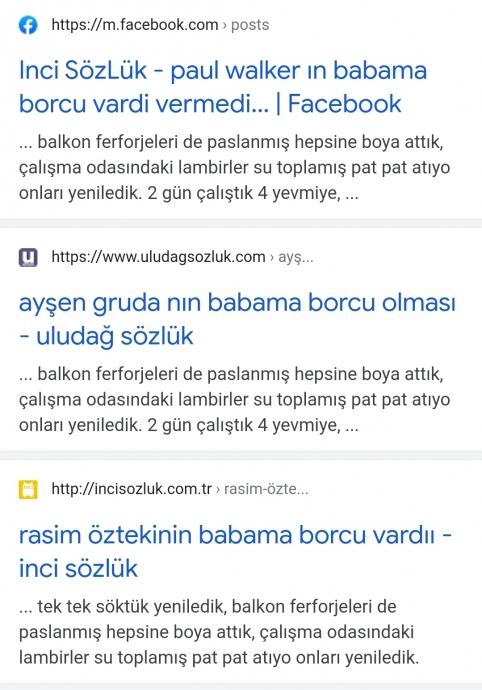Click the 'ayş...' breadcrumb of Uludağ result

tap(296, 257)
